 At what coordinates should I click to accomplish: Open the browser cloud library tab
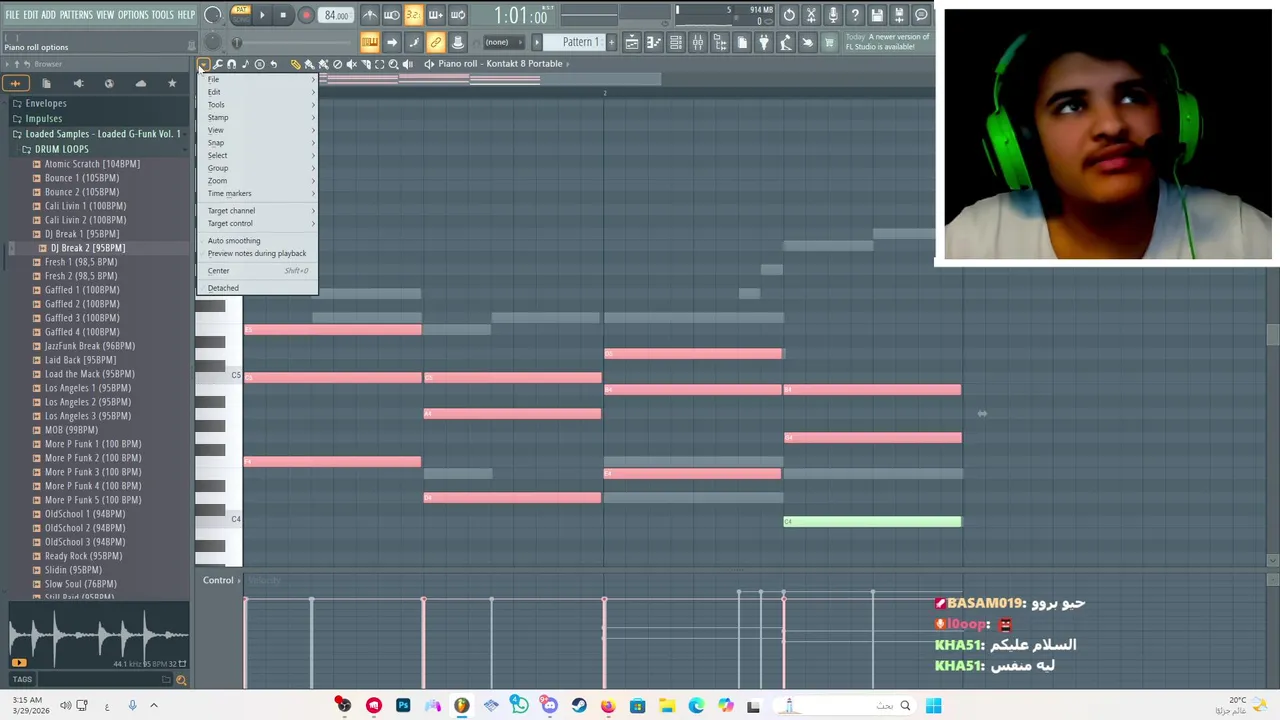(141, 84)
